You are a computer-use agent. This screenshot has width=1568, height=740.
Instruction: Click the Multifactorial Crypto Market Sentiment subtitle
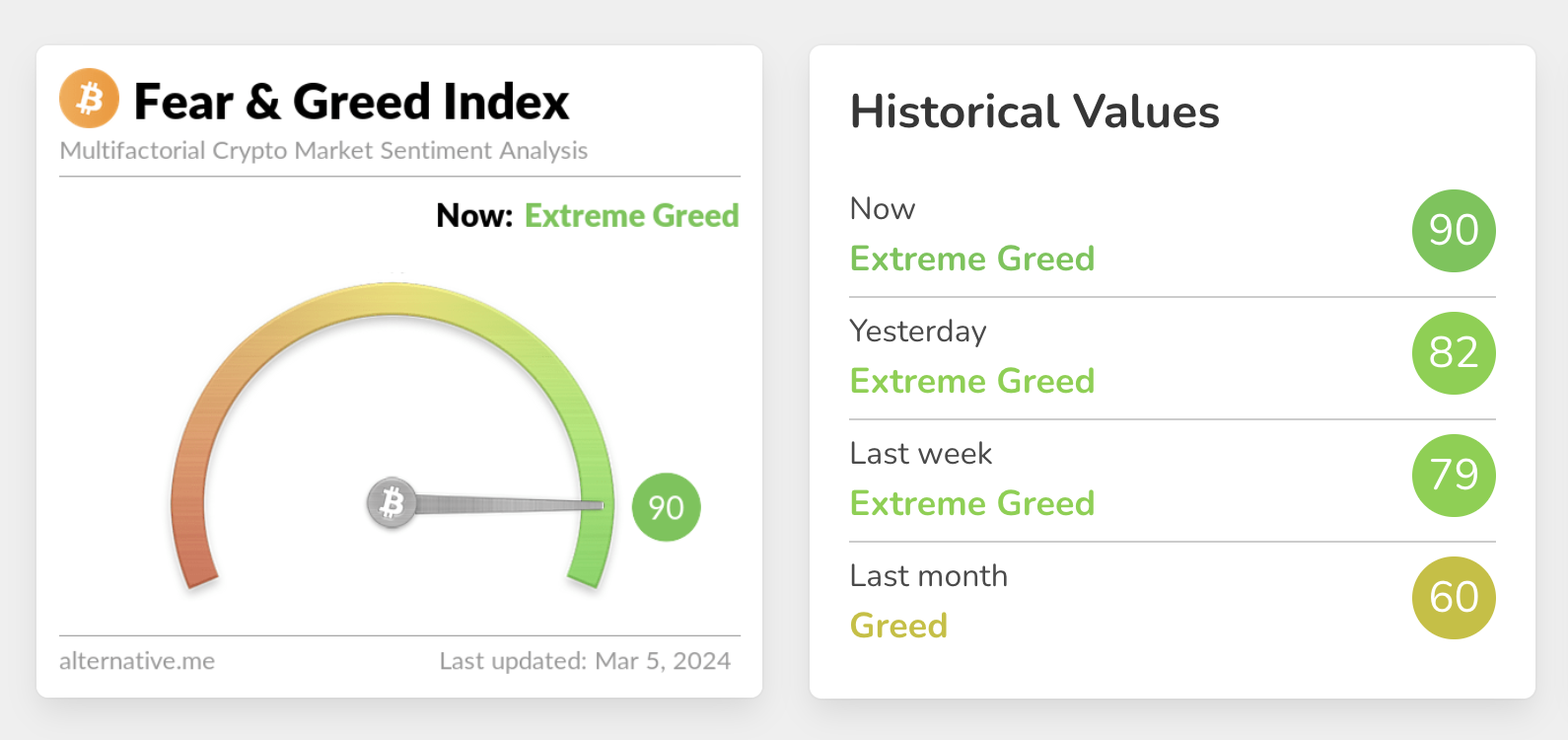pyautogui.click(x=323, y=151)
